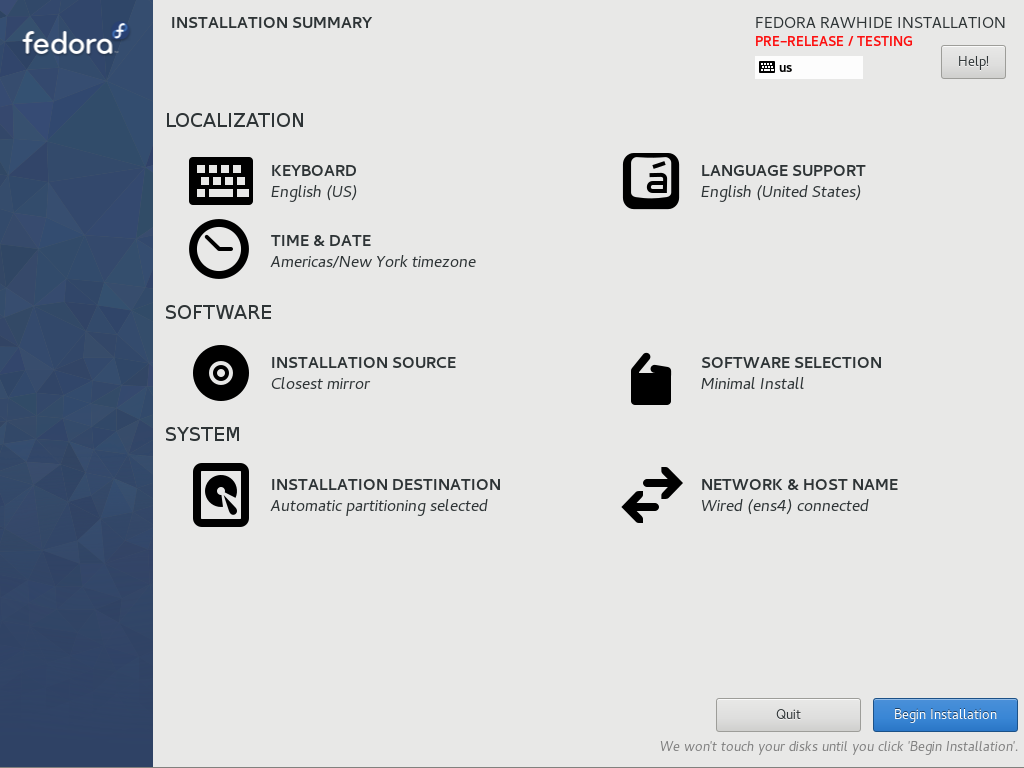Click the small keyboard layout icon next to 'us'

tap(767, 67)
